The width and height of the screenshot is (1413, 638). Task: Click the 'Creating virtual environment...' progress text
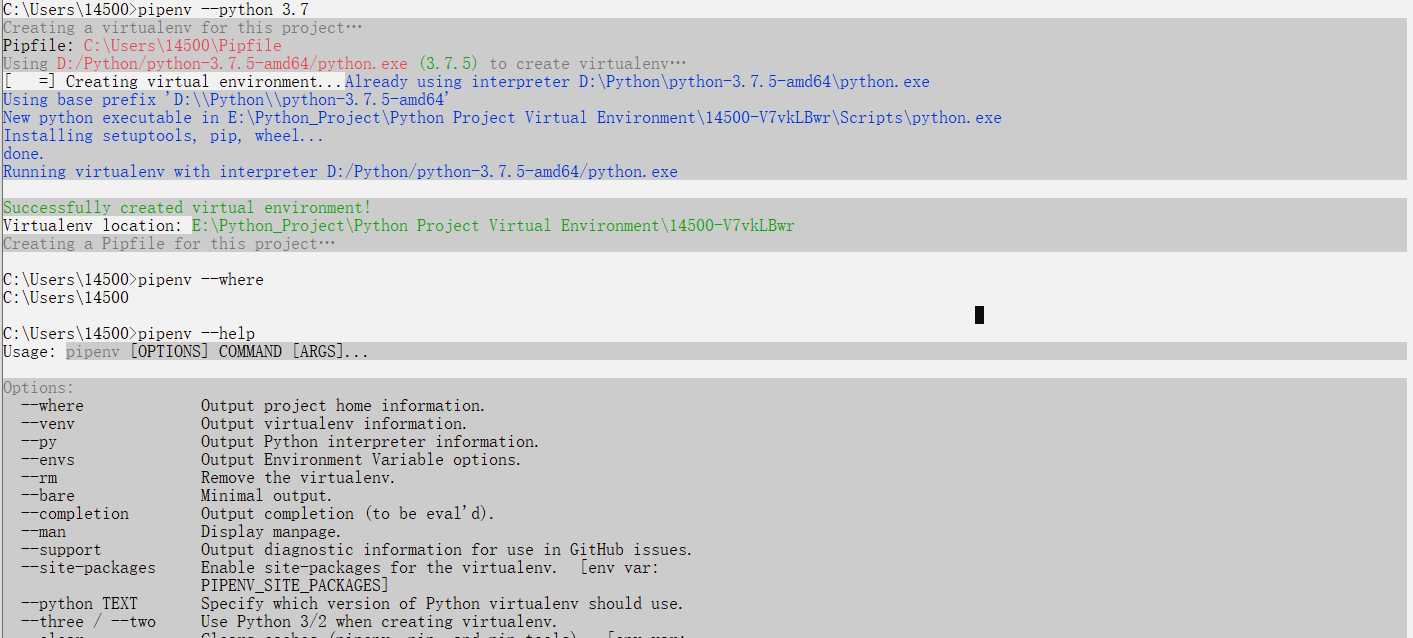(204, 82)
